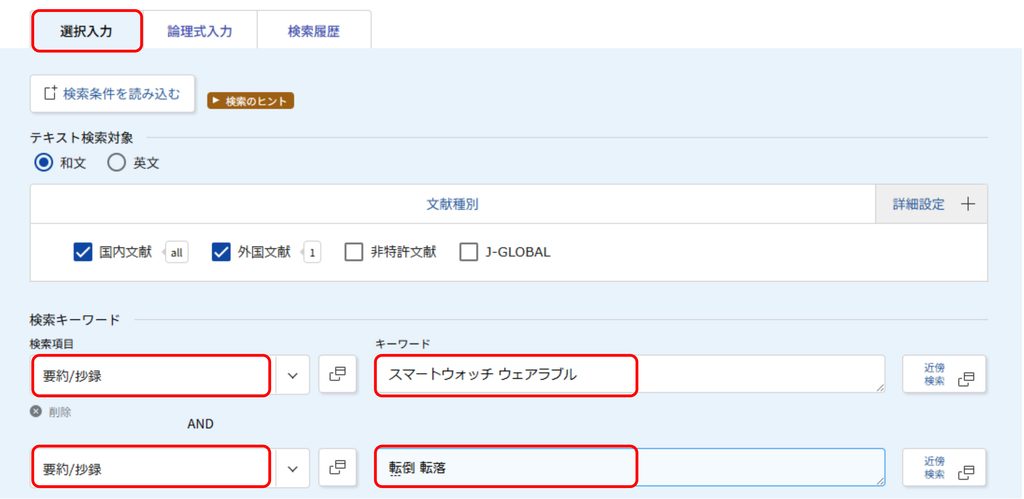The image size is (1024, 499).
Task: Expand the first 要約/抄録 dropdown arrow
Action: pyautogui.click(x=293, y=376)
